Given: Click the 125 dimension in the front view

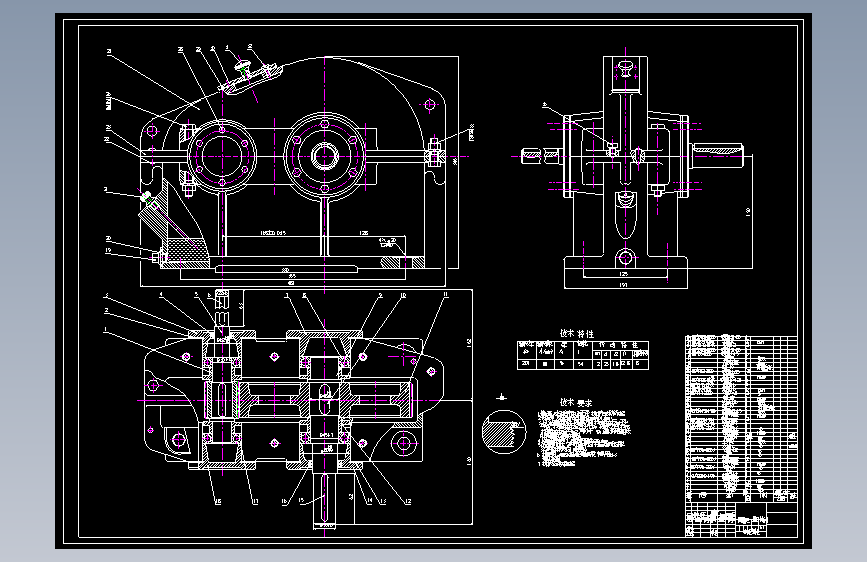Looking at the screenshot, I should tap(364, 233).
